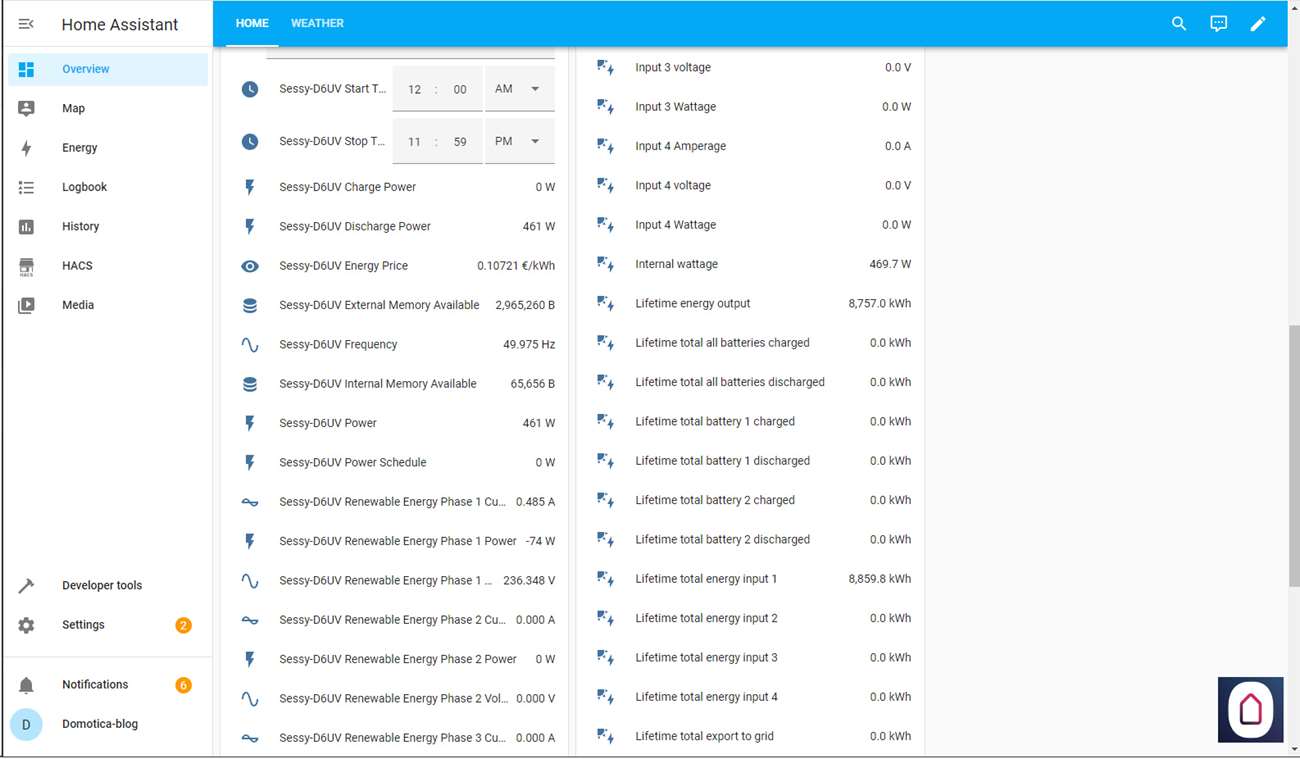This screenshot has width=1300, height=759.
Task: Switch to the Weather tab
Action: pyautogui.click(x=317, y=23)
